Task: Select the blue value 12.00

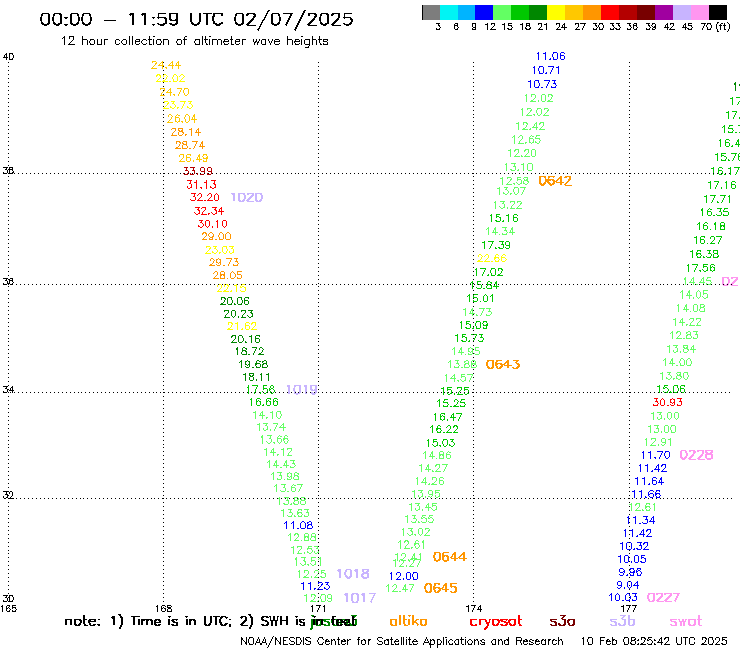Action: coord(404,576)
